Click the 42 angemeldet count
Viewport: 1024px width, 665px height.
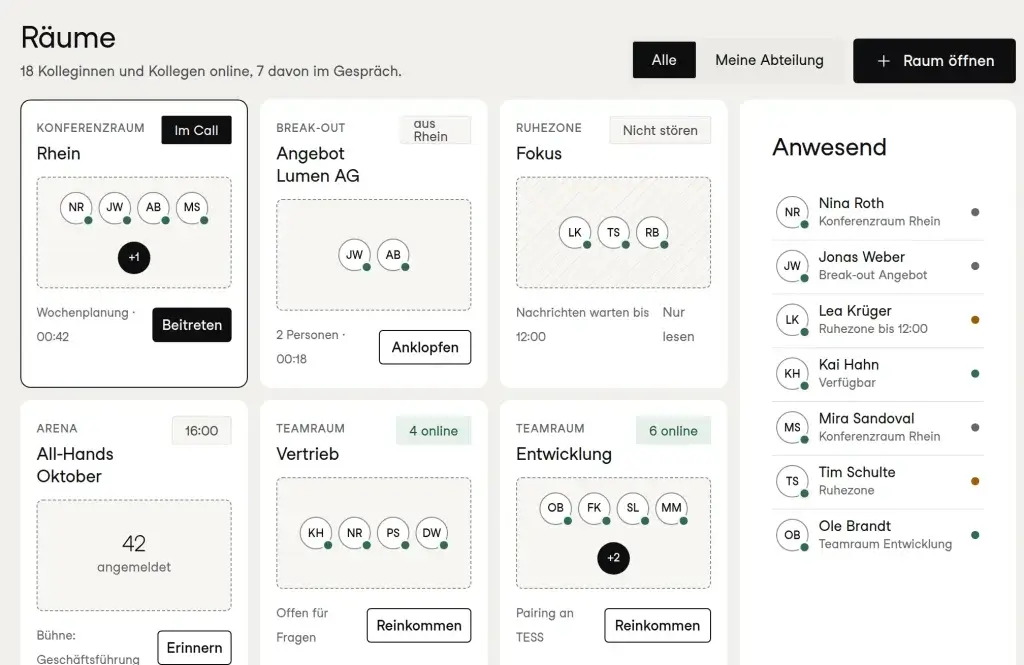coord(134,553)
